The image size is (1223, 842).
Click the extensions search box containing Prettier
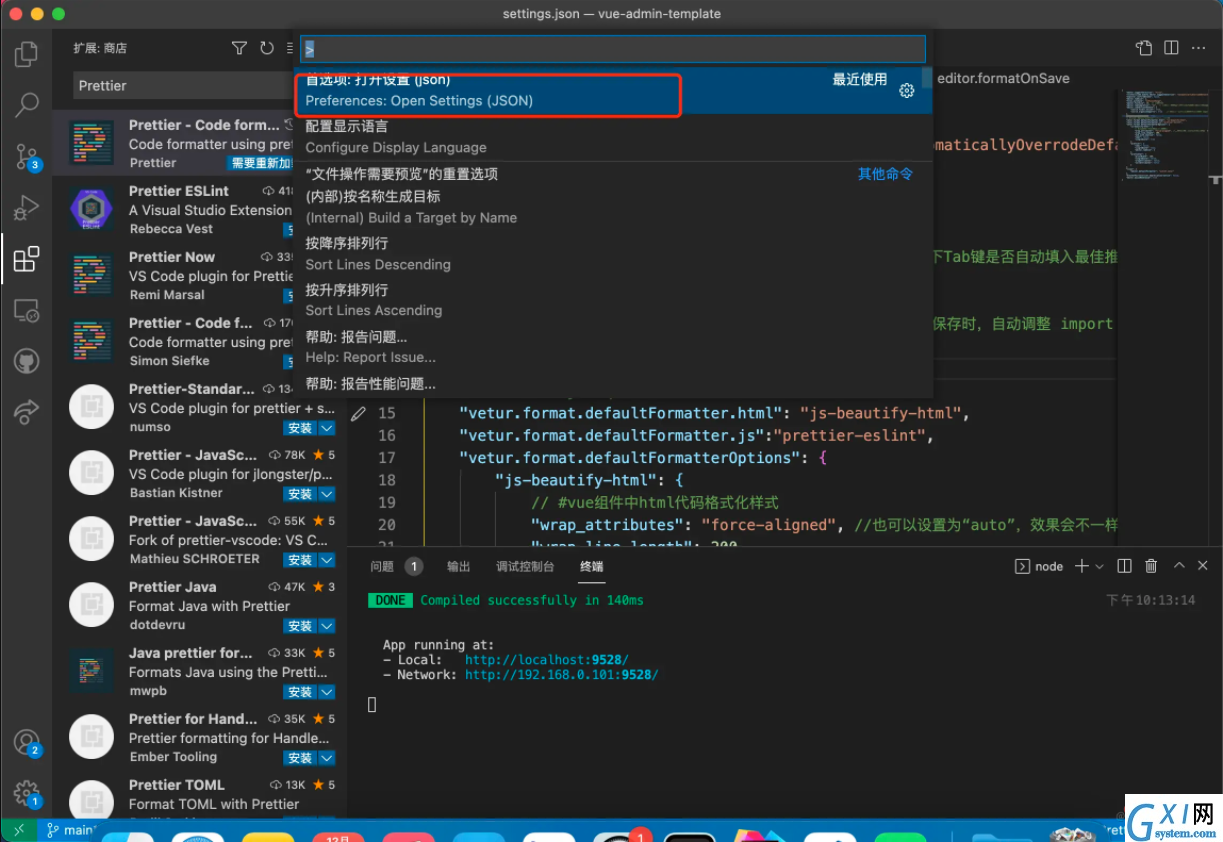tap(184, 86)
